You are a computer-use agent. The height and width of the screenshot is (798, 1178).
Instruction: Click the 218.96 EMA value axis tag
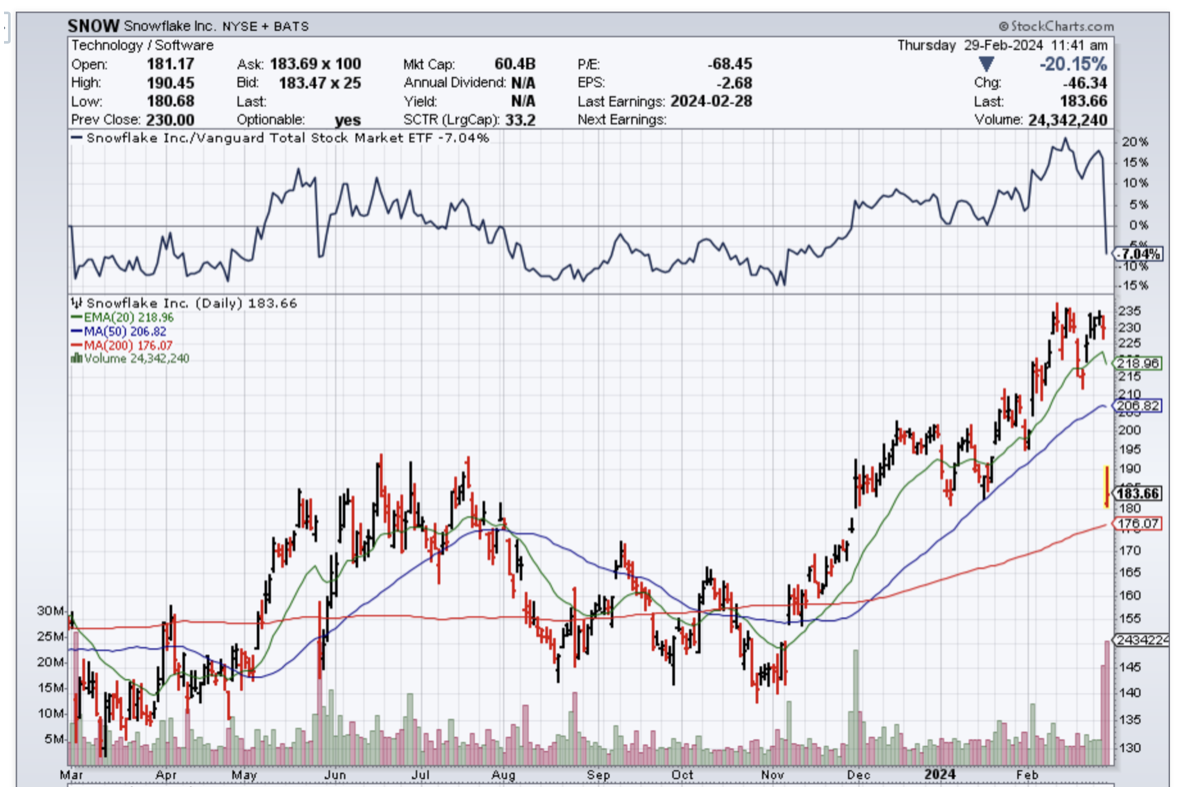1140,363
